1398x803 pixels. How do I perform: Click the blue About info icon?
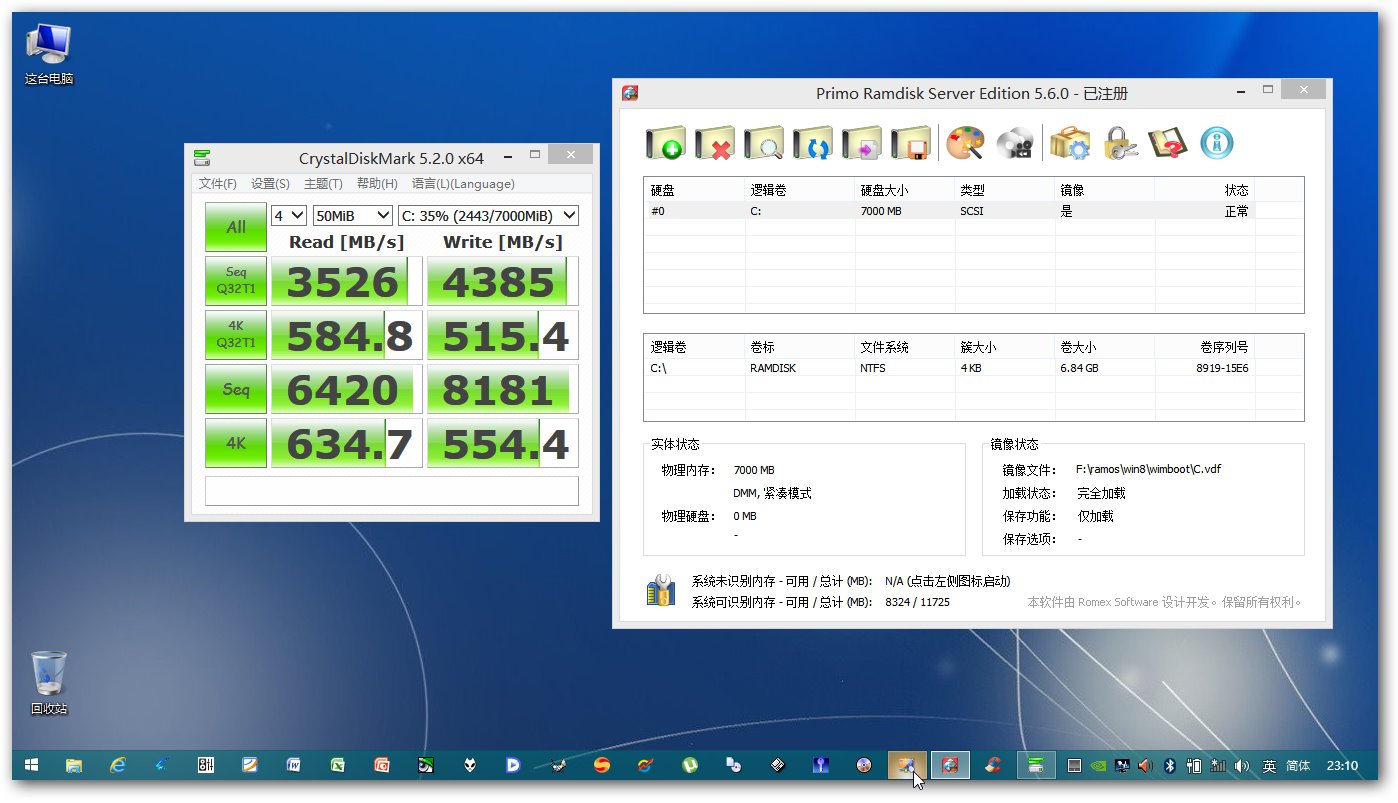pos(1216,143)
